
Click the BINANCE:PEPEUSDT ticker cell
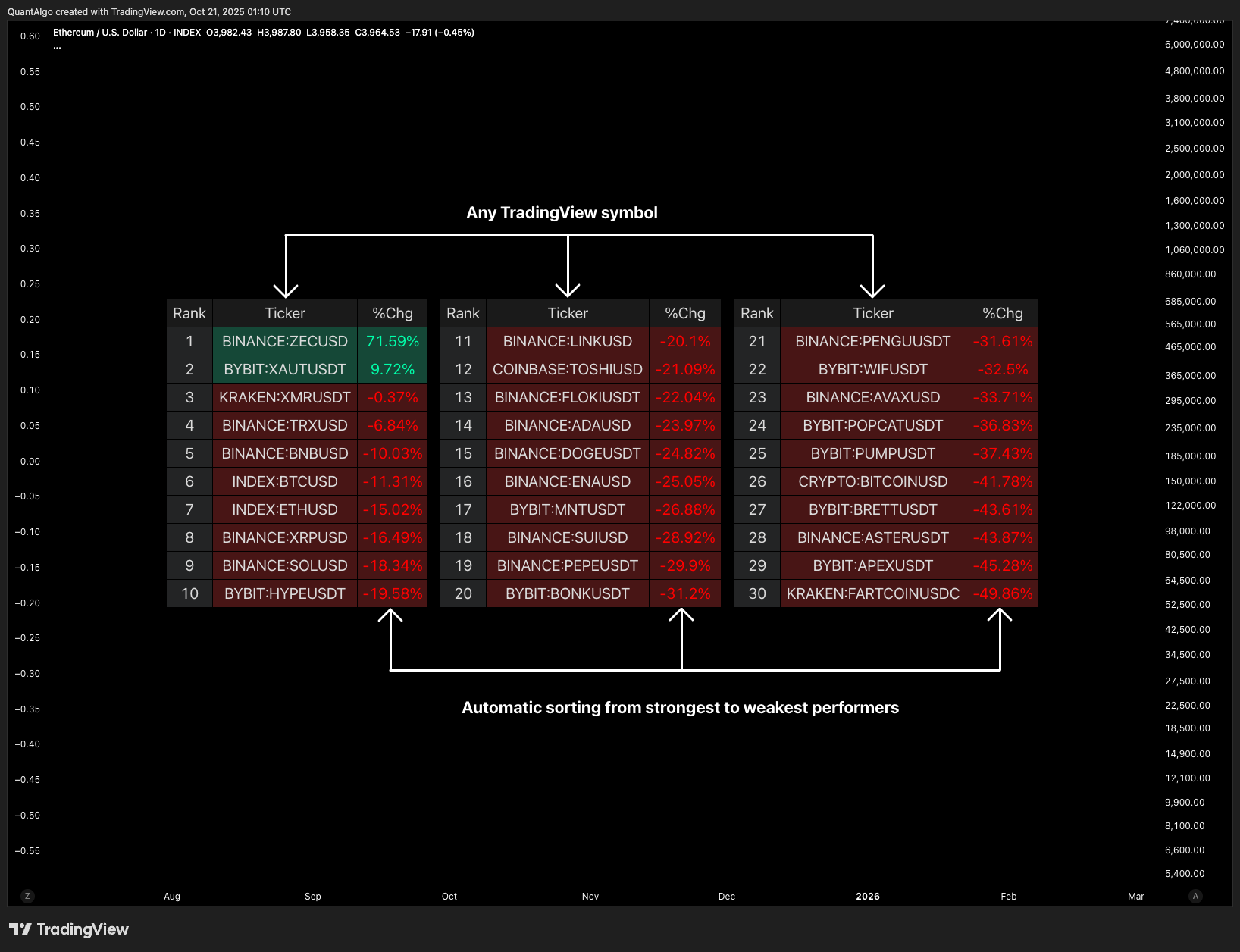[x=568, y=565]
